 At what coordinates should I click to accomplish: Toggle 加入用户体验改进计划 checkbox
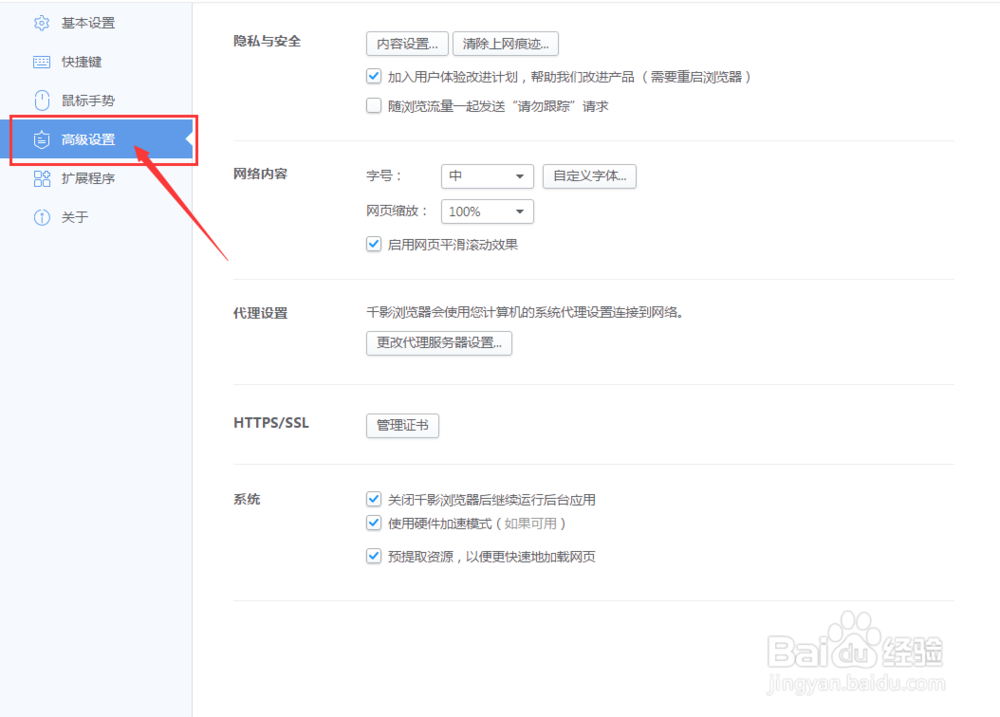coord(374,77)
